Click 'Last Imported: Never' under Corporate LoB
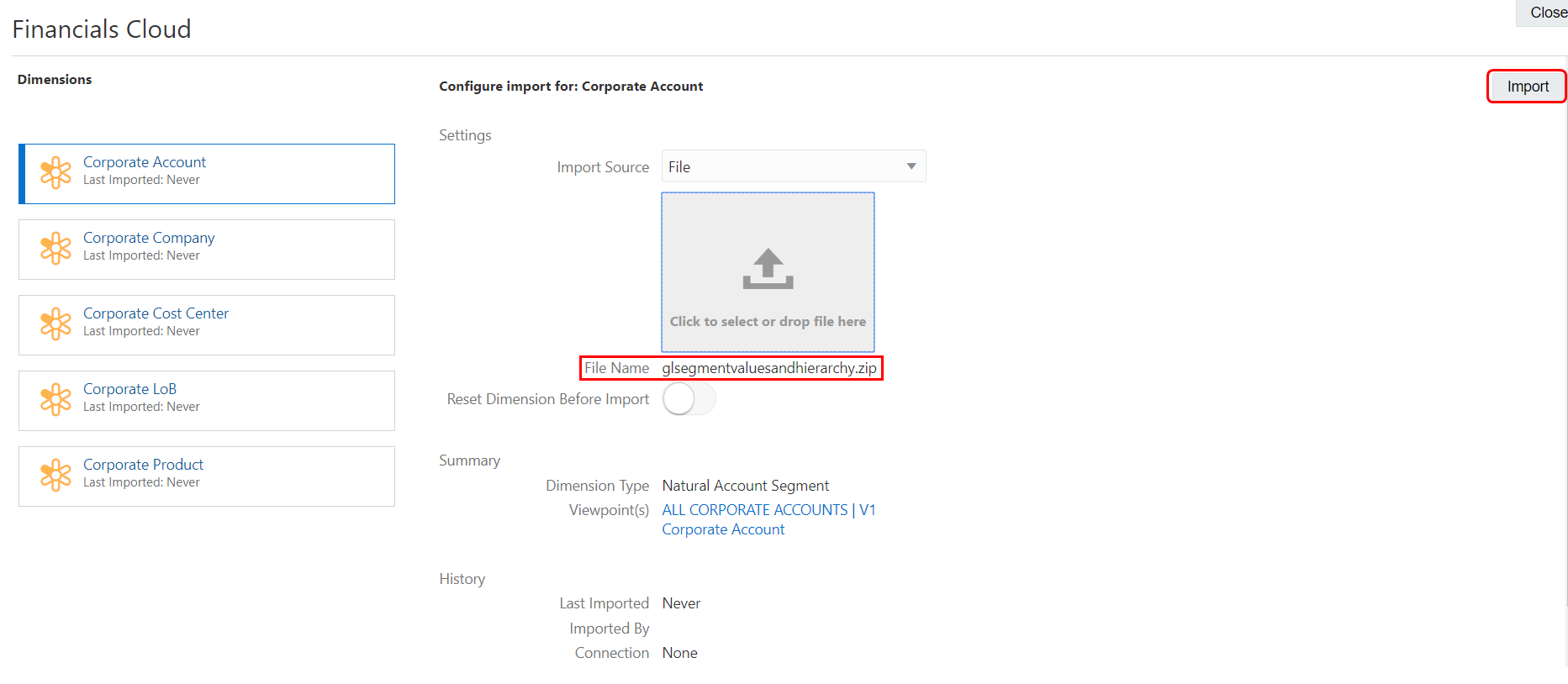This screenshot has width=1568, height=684. coord(141,407)
